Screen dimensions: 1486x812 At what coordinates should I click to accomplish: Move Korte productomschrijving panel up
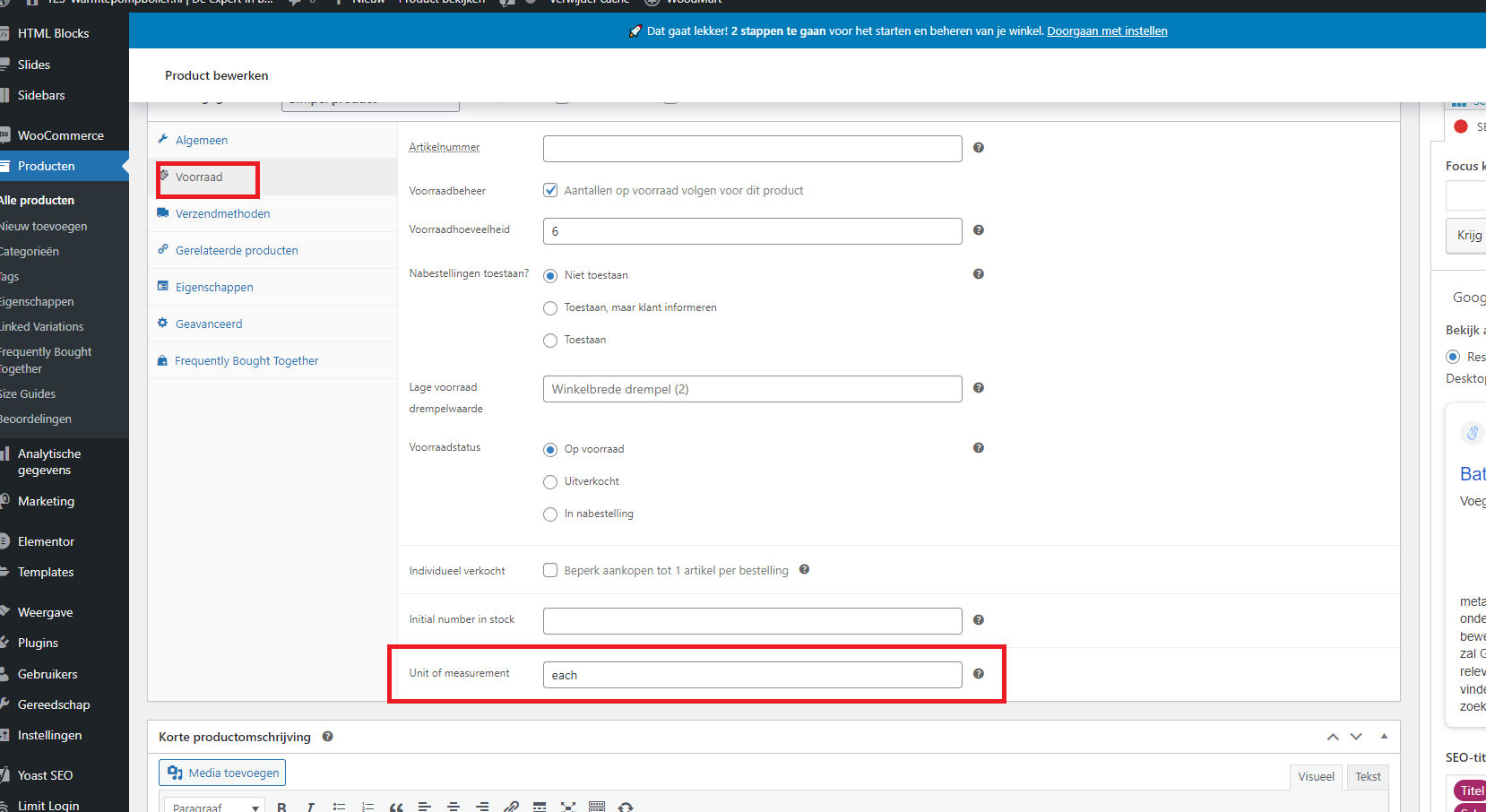click(x=1333, y=737)
